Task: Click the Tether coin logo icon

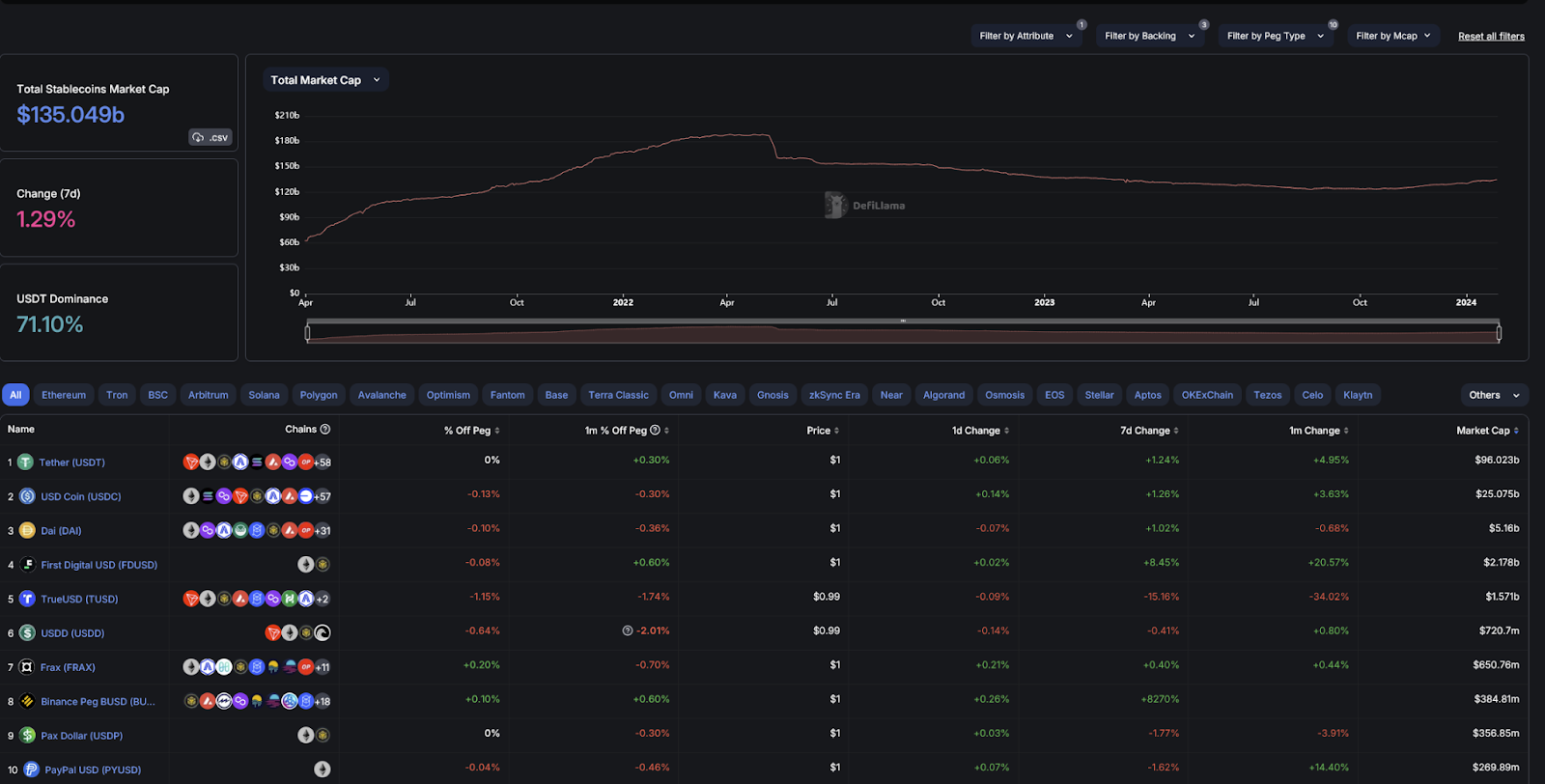Action: 26,462
